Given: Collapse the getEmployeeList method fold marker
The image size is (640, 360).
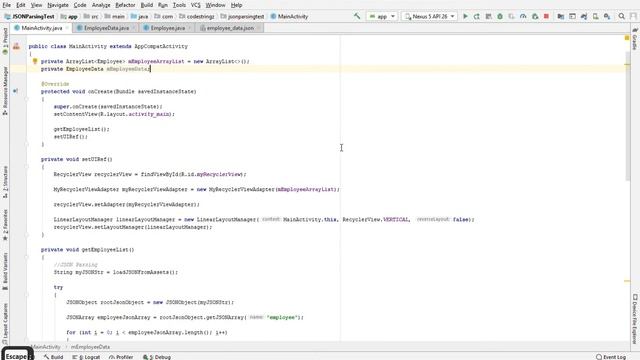Looking at the screenshot, I should click(x=27, y=257).
